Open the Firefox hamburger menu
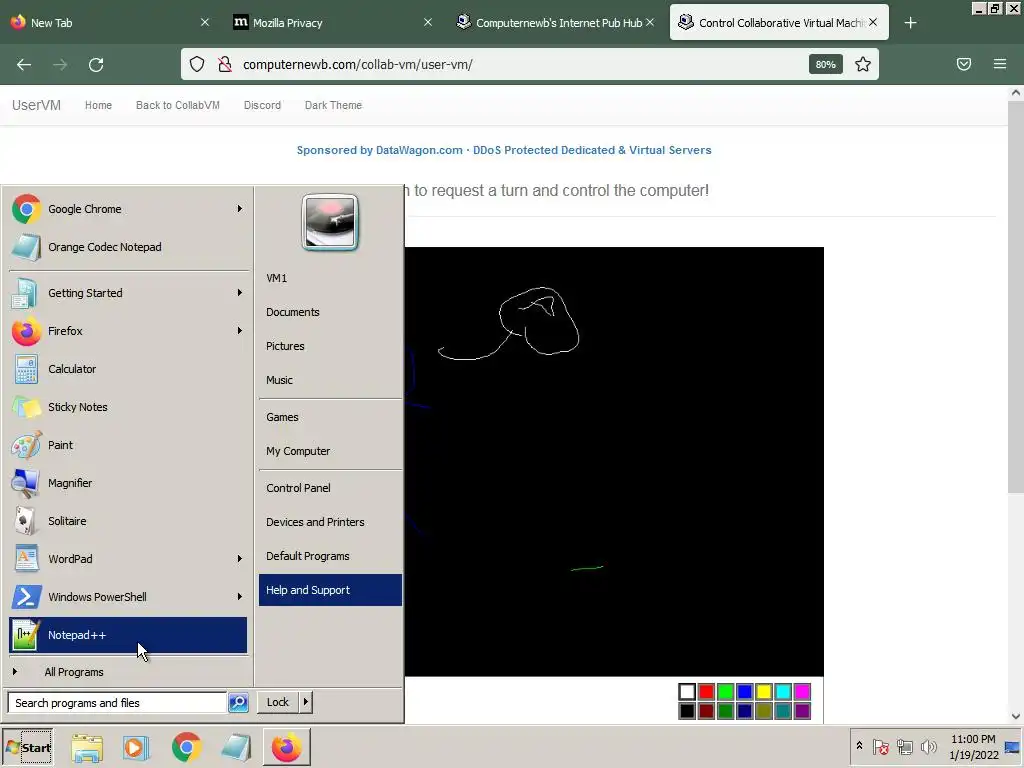Image resolution: width=1024 pixels, height=768 pixels. [1000, 64]
